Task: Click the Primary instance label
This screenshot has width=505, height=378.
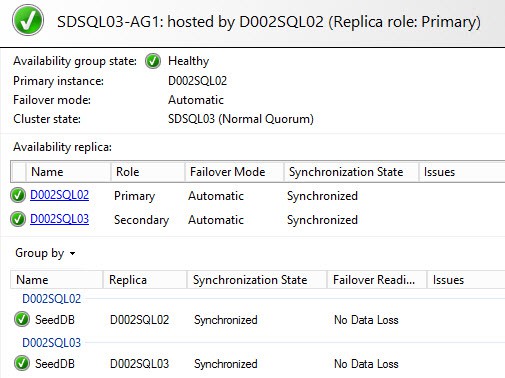Action: [x=58, y=81]
